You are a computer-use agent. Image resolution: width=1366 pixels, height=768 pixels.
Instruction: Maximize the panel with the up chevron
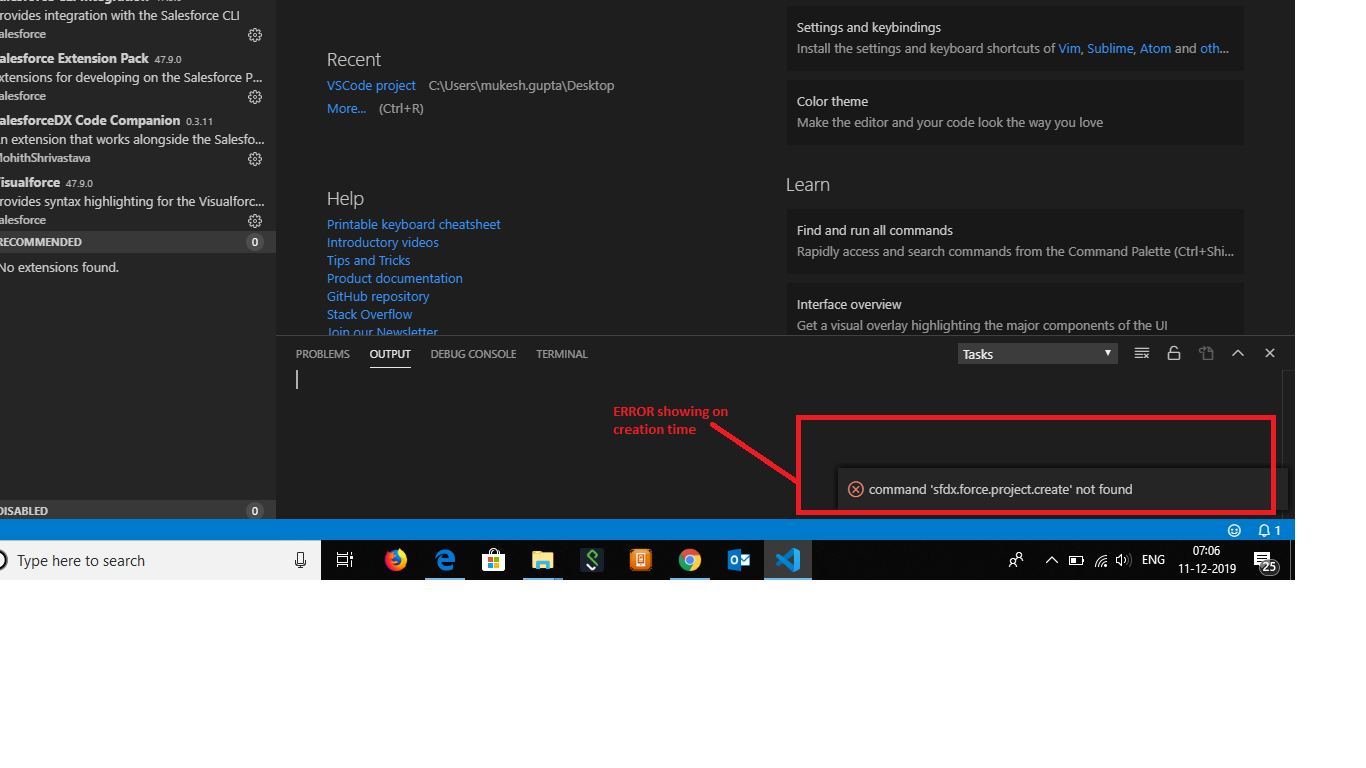pyautogui.click(x=1238, y=353)
